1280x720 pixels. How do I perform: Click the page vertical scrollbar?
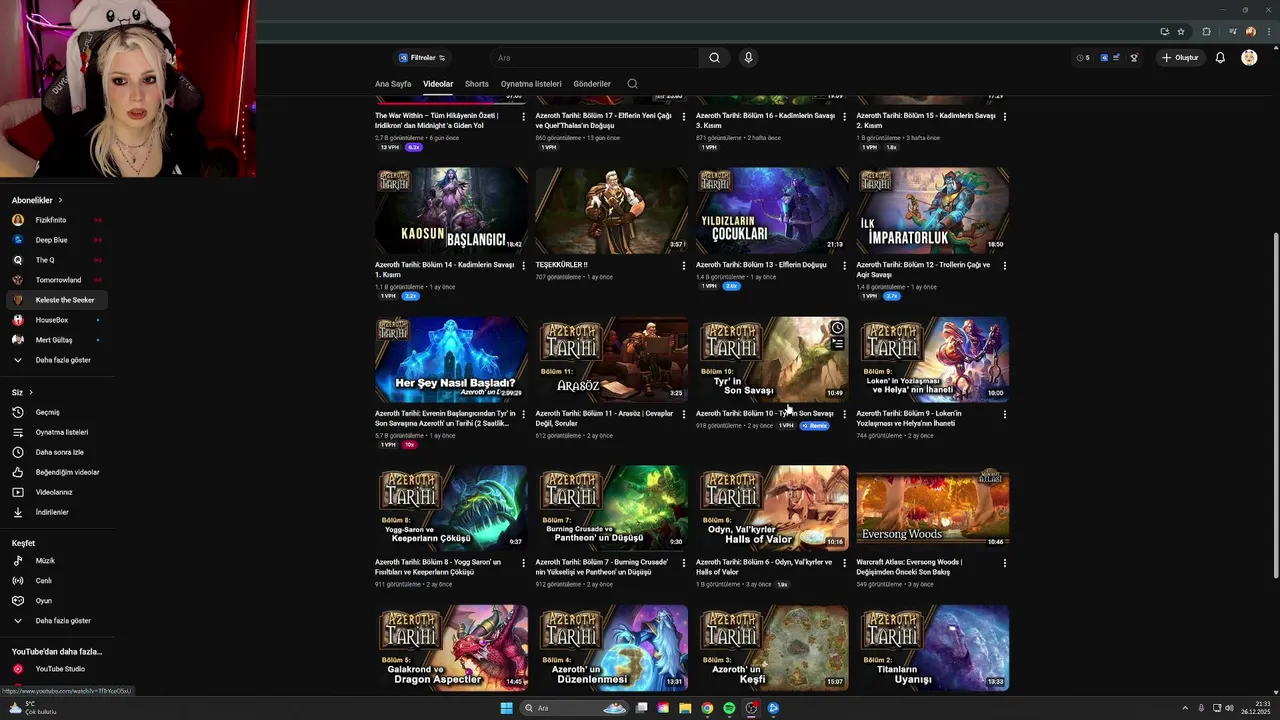[x=1276, y=405]
